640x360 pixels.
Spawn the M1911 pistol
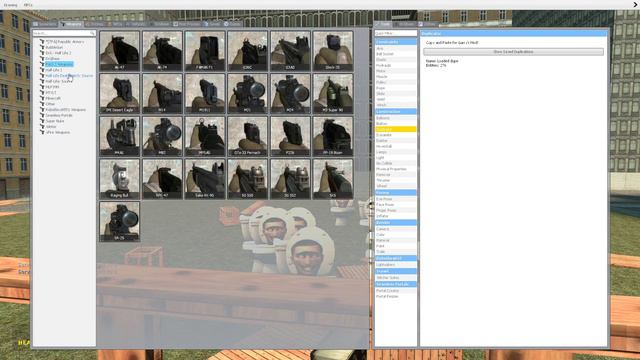click(205, 93)
